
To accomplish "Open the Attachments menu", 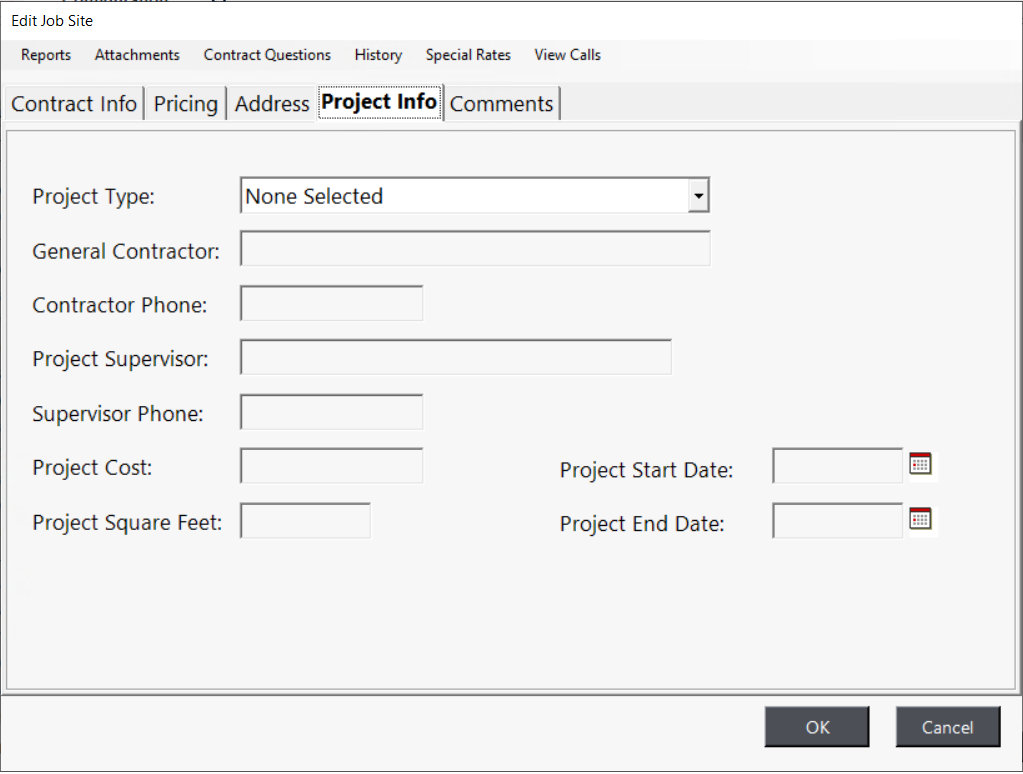I will [x=137, y=55].
